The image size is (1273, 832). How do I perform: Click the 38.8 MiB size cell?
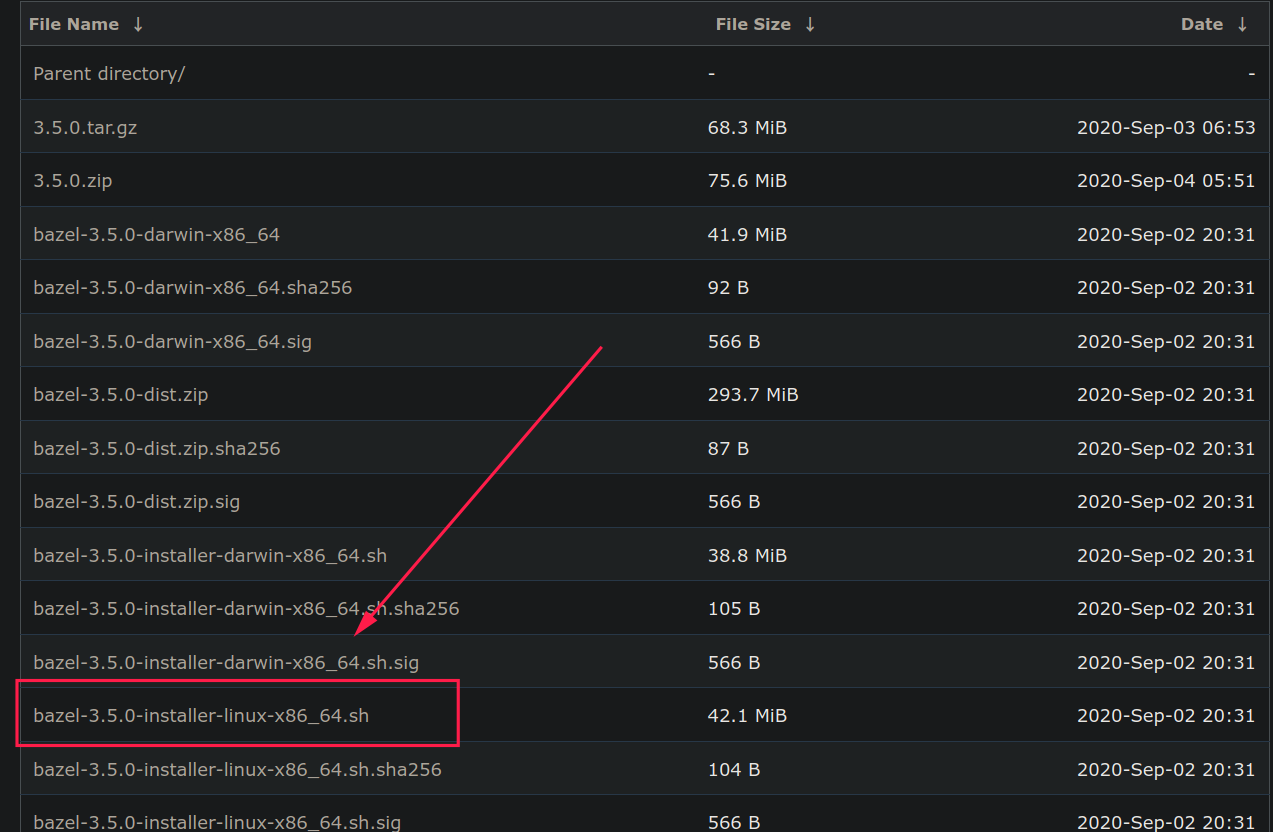tap(747, 556)
